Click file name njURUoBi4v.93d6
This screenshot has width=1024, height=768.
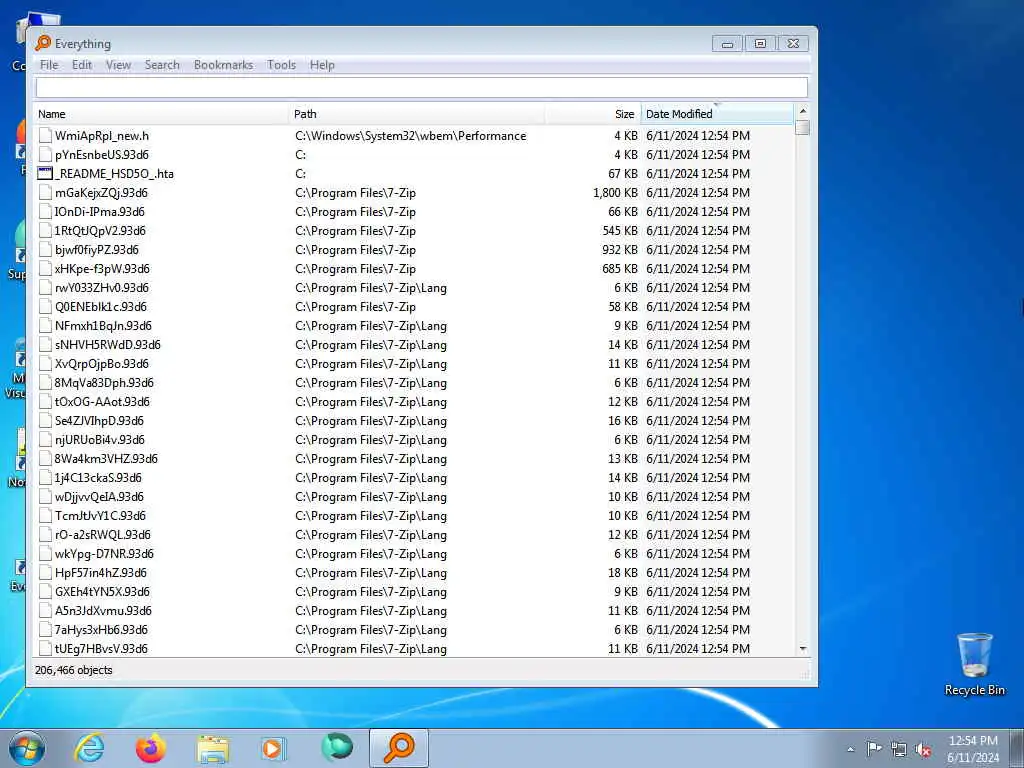[x=99, y=440]
